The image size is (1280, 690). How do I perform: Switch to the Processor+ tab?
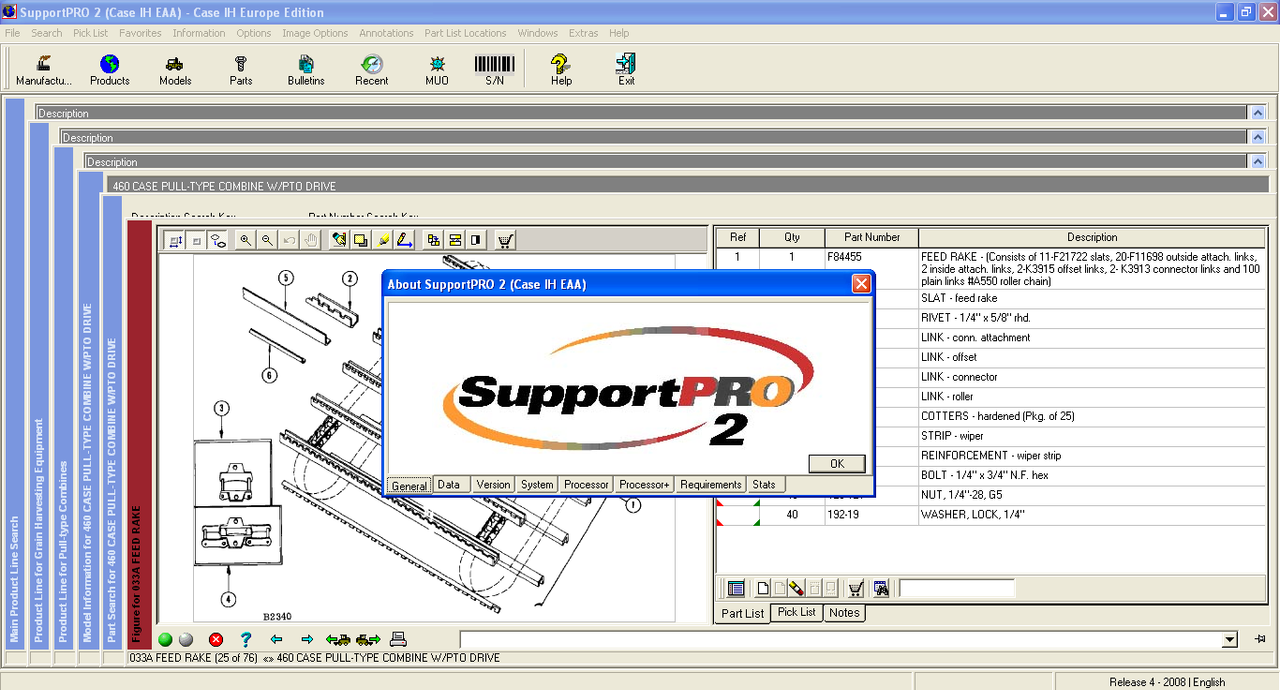[x=644, y=484]
